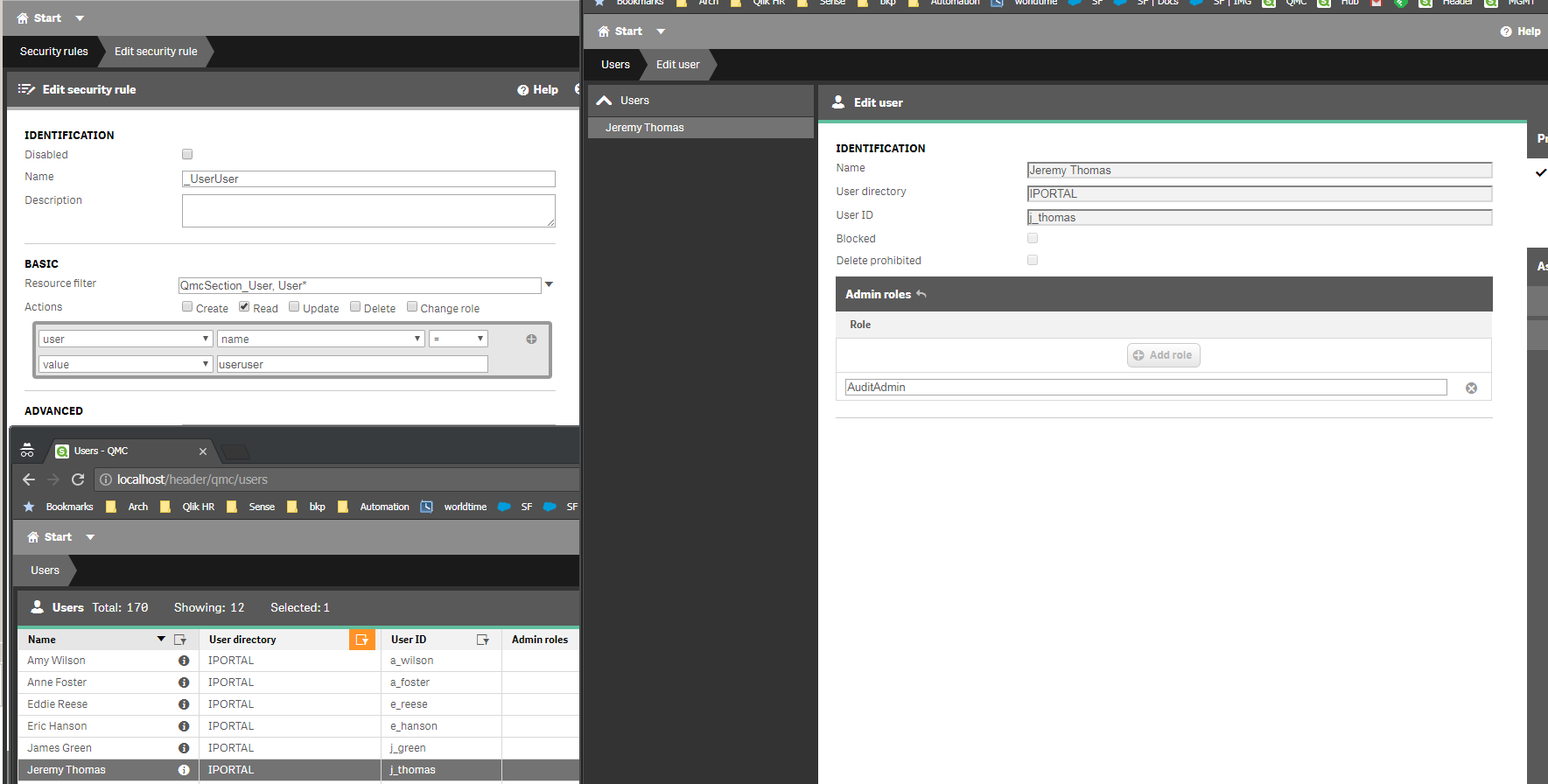
Task: Select Jeremy Thomas in the Users side panel
Action: point(701,128)
